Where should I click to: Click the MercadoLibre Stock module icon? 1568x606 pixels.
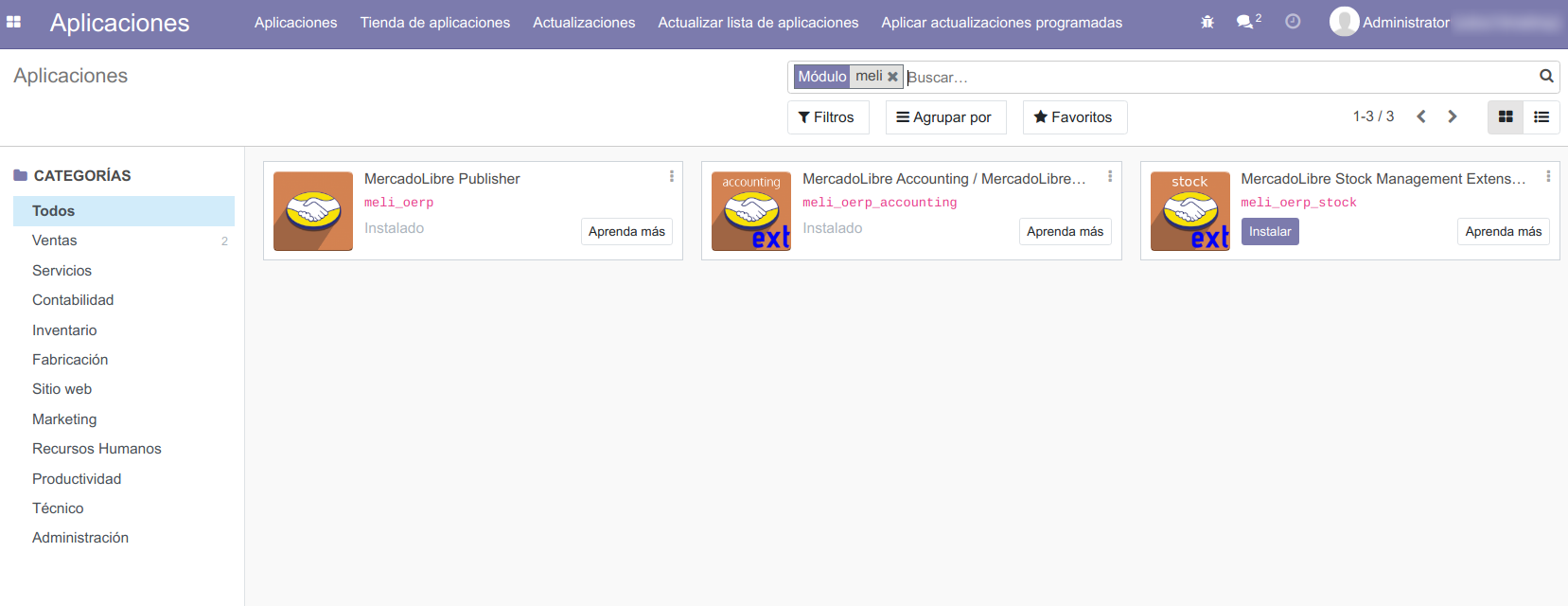tap(1190, 211)
